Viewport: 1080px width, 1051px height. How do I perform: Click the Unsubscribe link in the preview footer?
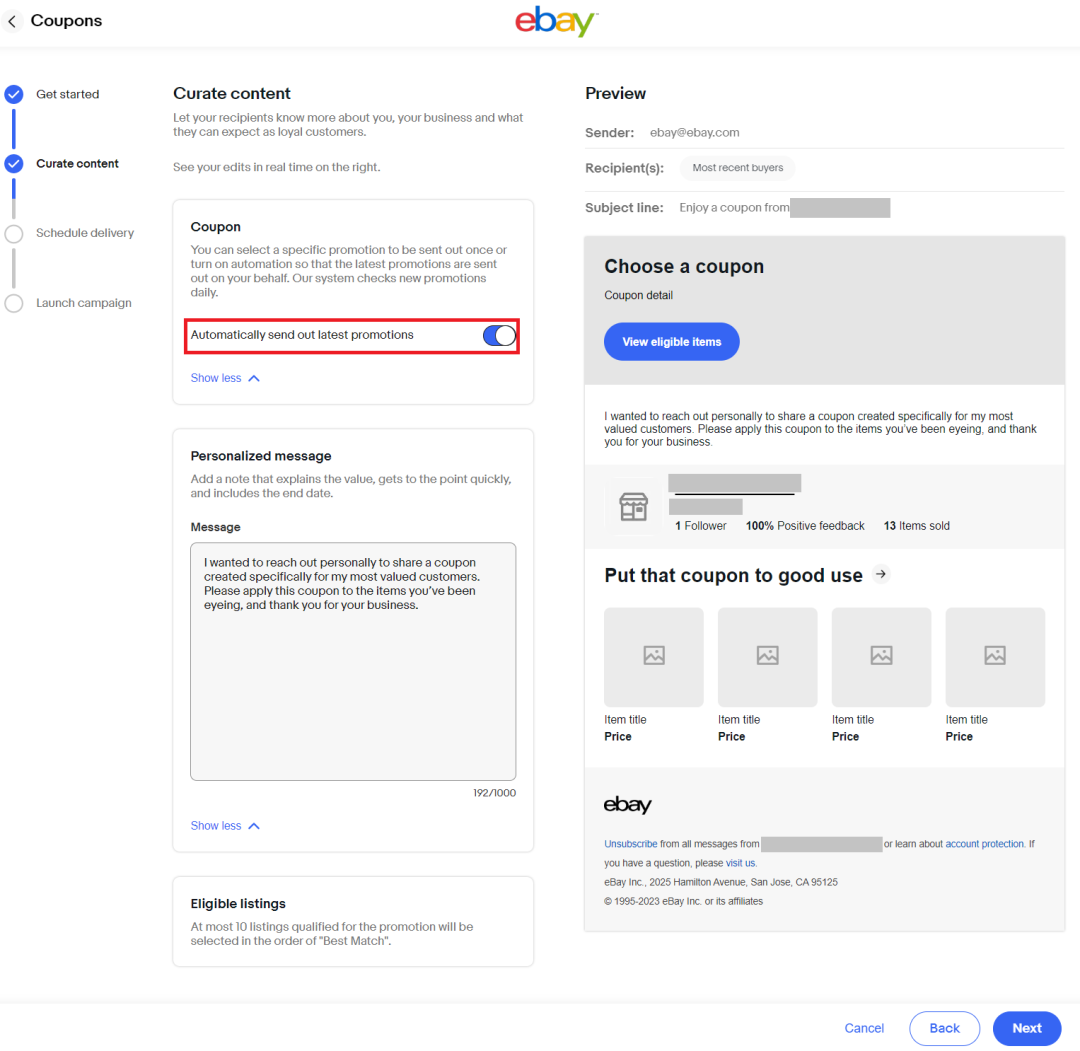(630, 843)
